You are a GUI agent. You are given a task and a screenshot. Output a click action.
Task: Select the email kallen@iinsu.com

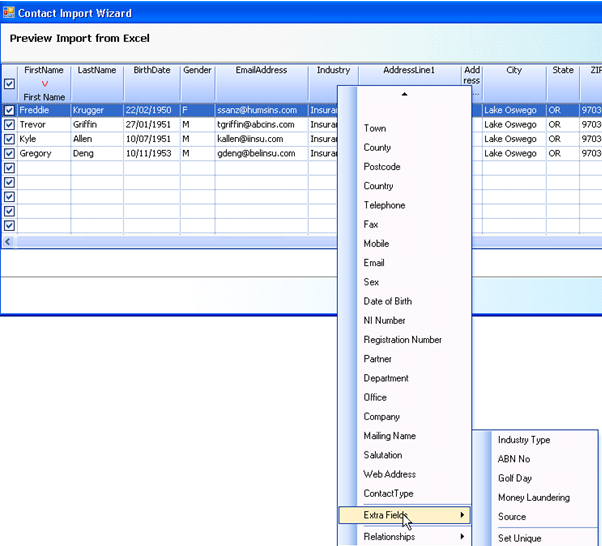coord(261,139)
